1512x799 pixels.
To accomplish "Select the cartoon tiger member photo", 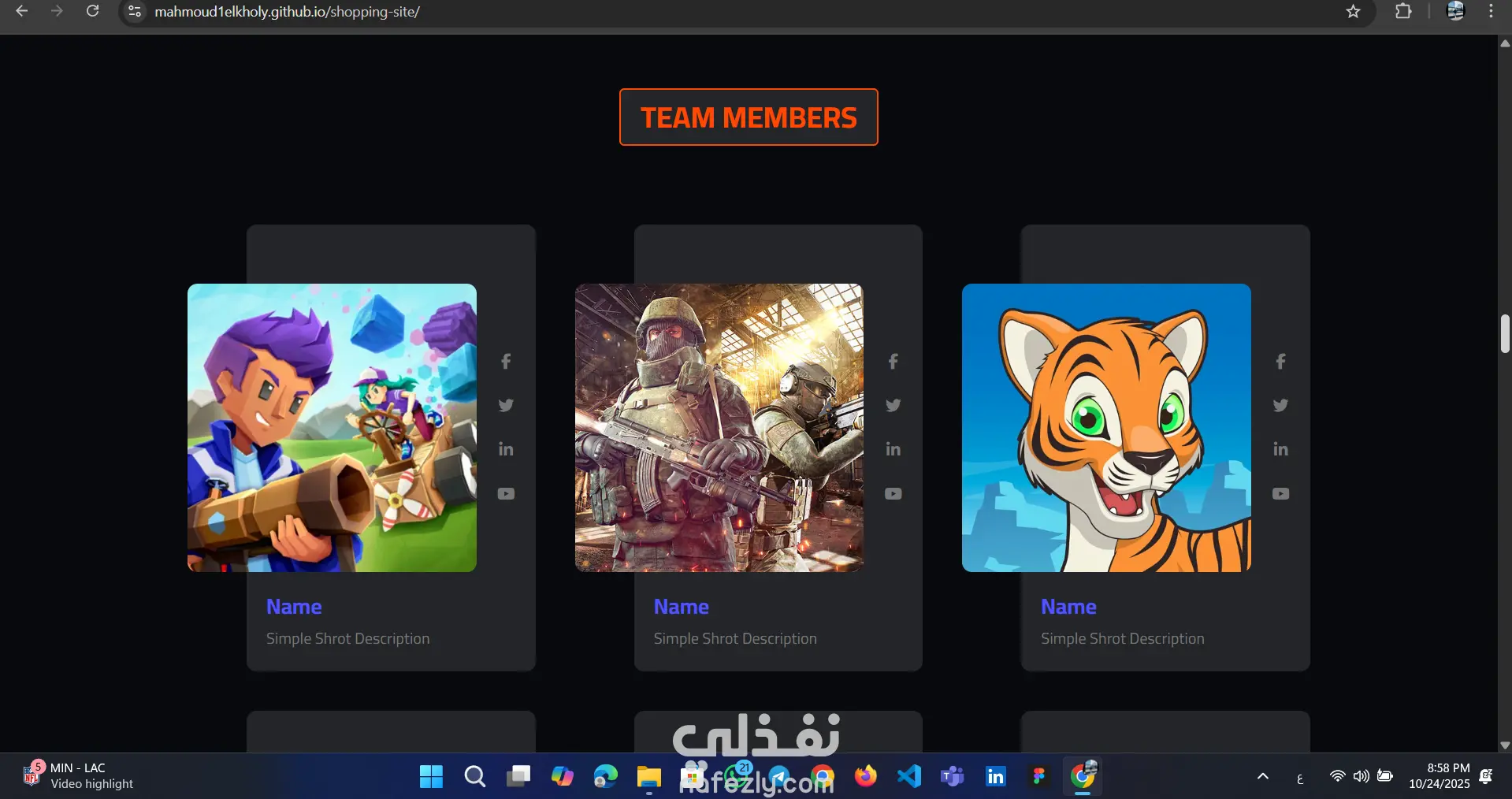I will click(x=1106, y=428).
